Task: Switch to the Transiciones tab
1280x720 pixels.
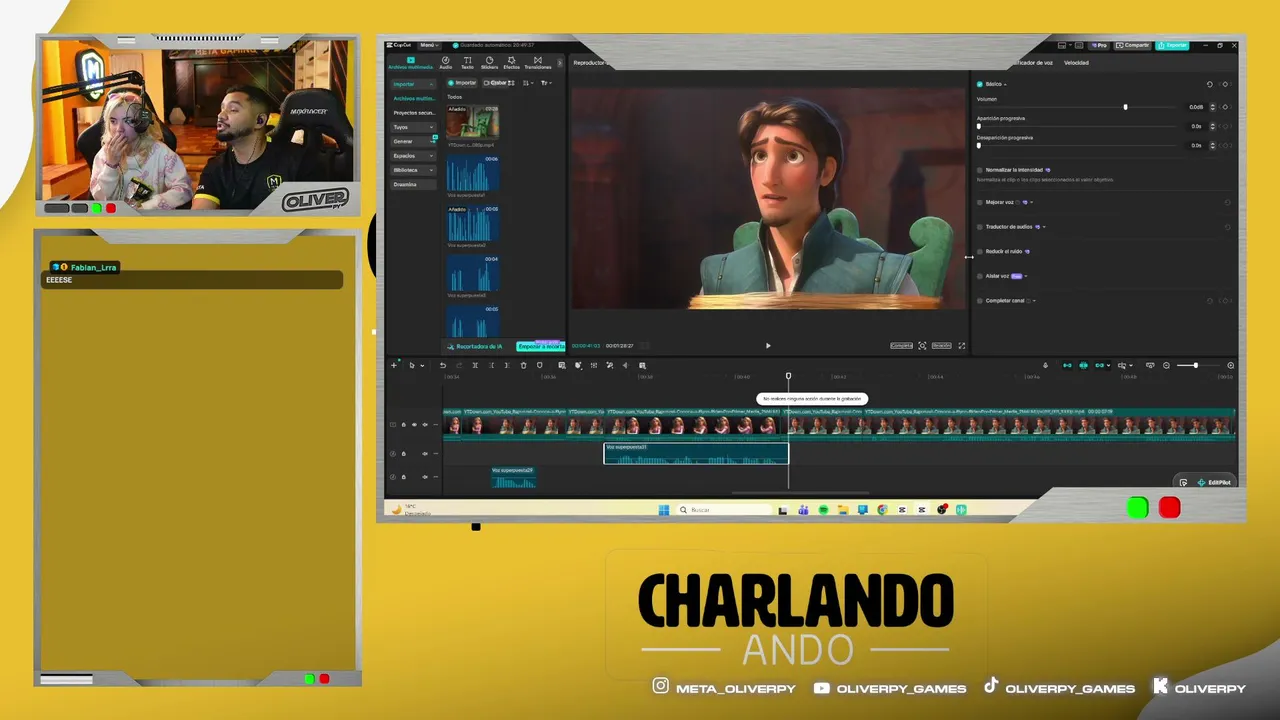Action: [538, 63]
